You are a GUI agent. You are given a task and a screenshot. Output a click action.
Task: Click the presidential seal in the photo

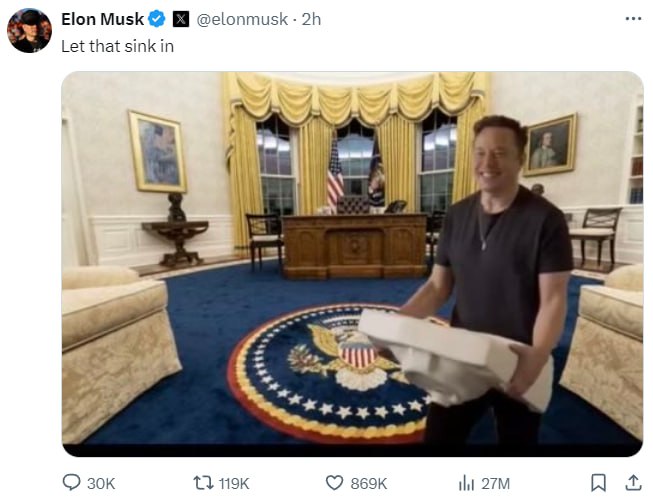329,373
